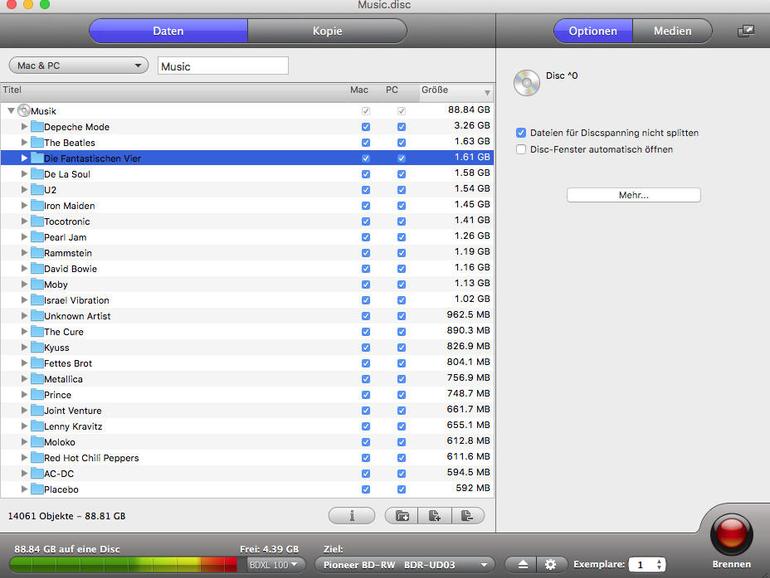Screen dimensions: 770x578
Task: Expand The Beatles folder
Action: (24, 142)
